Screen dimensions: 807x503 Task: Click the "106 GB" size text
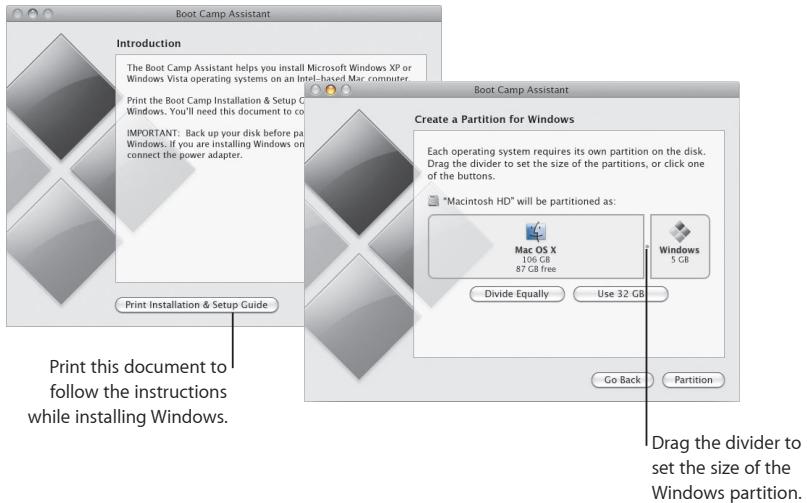click(x=536, y=259)
